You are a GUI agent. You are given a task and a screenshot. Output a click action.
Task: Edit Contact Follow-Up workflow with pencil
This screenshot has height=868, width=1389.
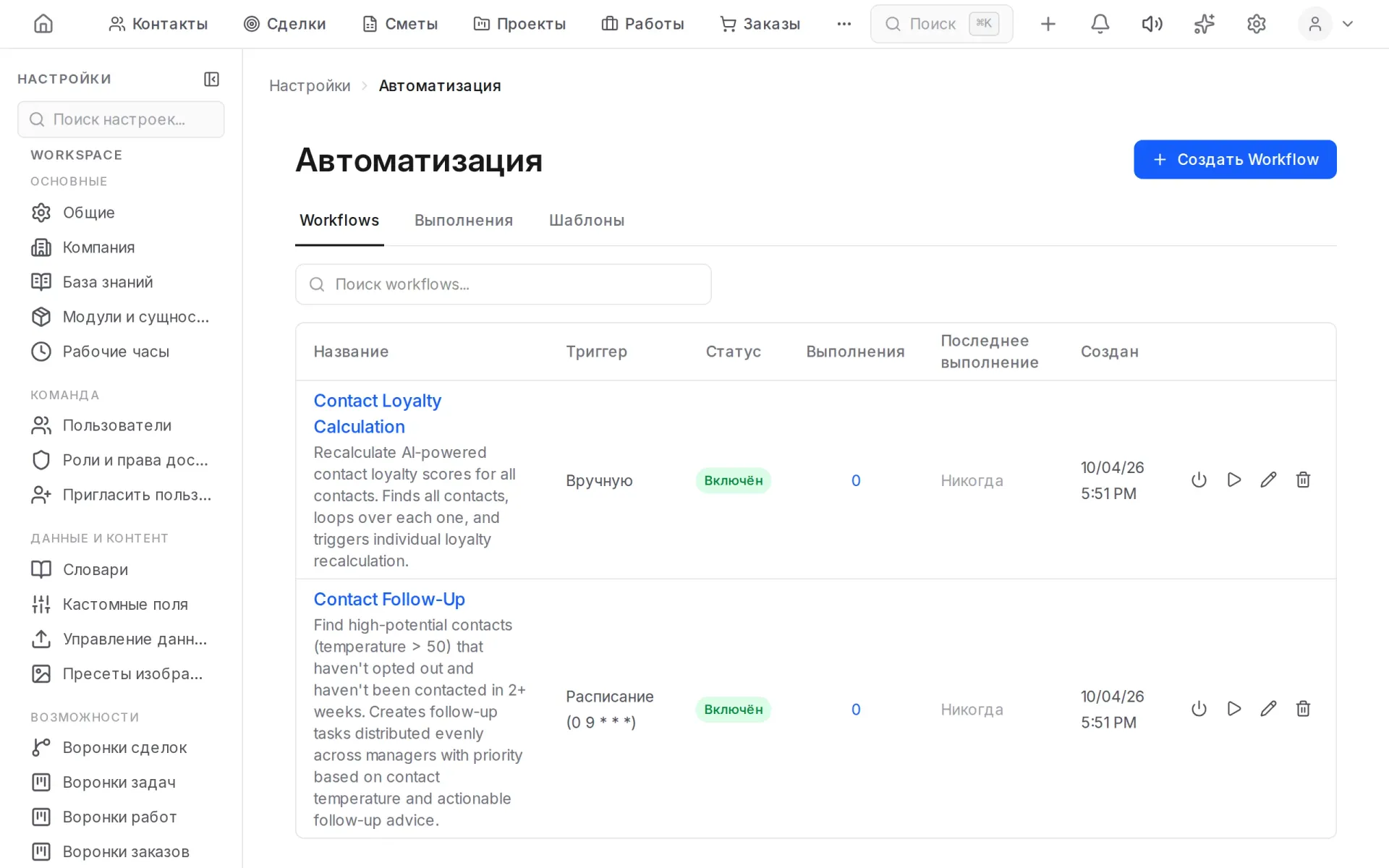[1268, 709]
